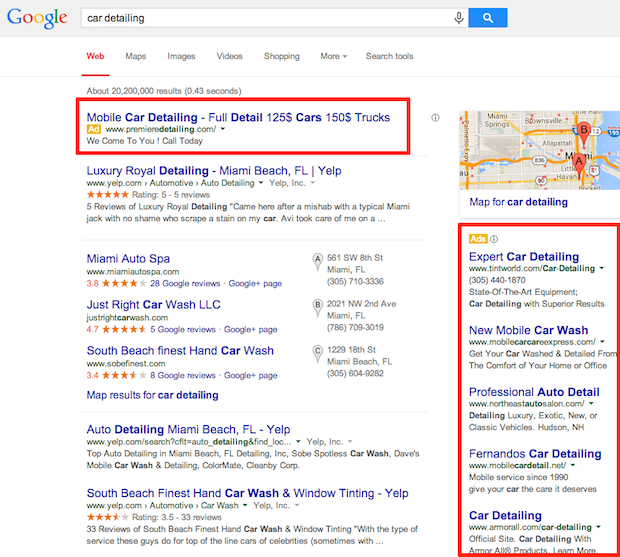Click the microphone voice search icon
620x557 pixels.
click(459, 18)
